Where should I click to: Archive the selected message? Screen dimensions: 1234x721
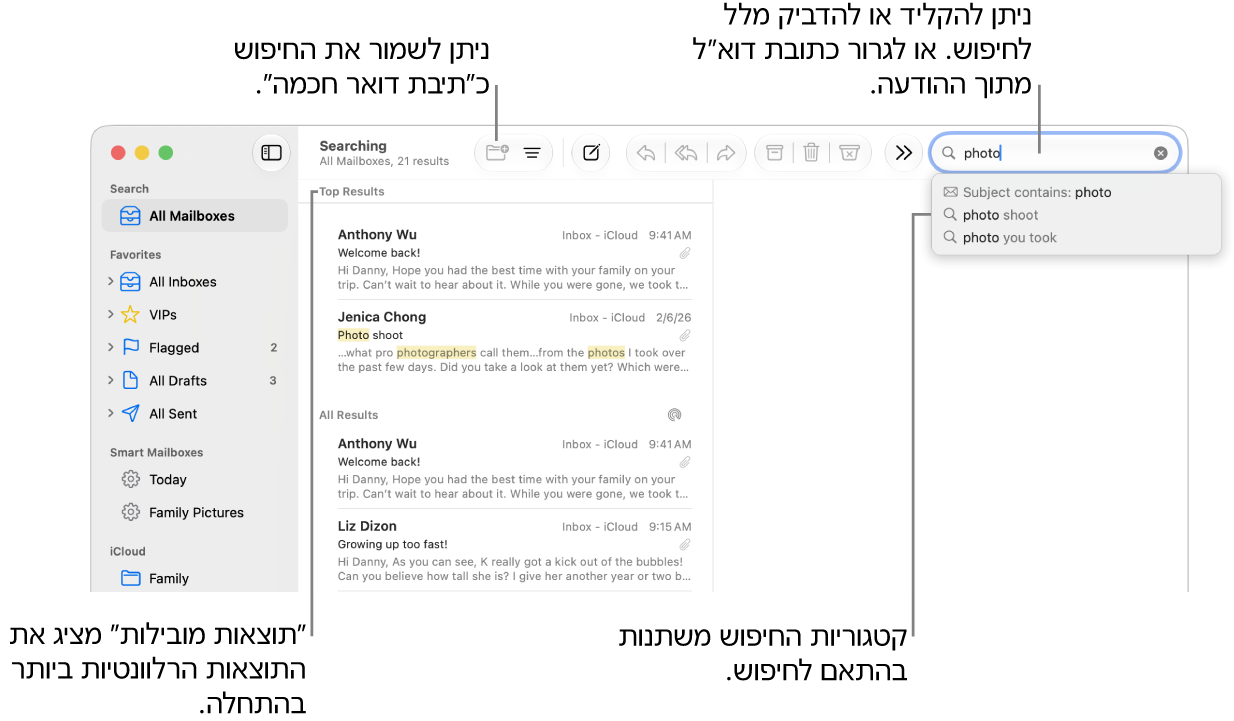click(774, 153)
